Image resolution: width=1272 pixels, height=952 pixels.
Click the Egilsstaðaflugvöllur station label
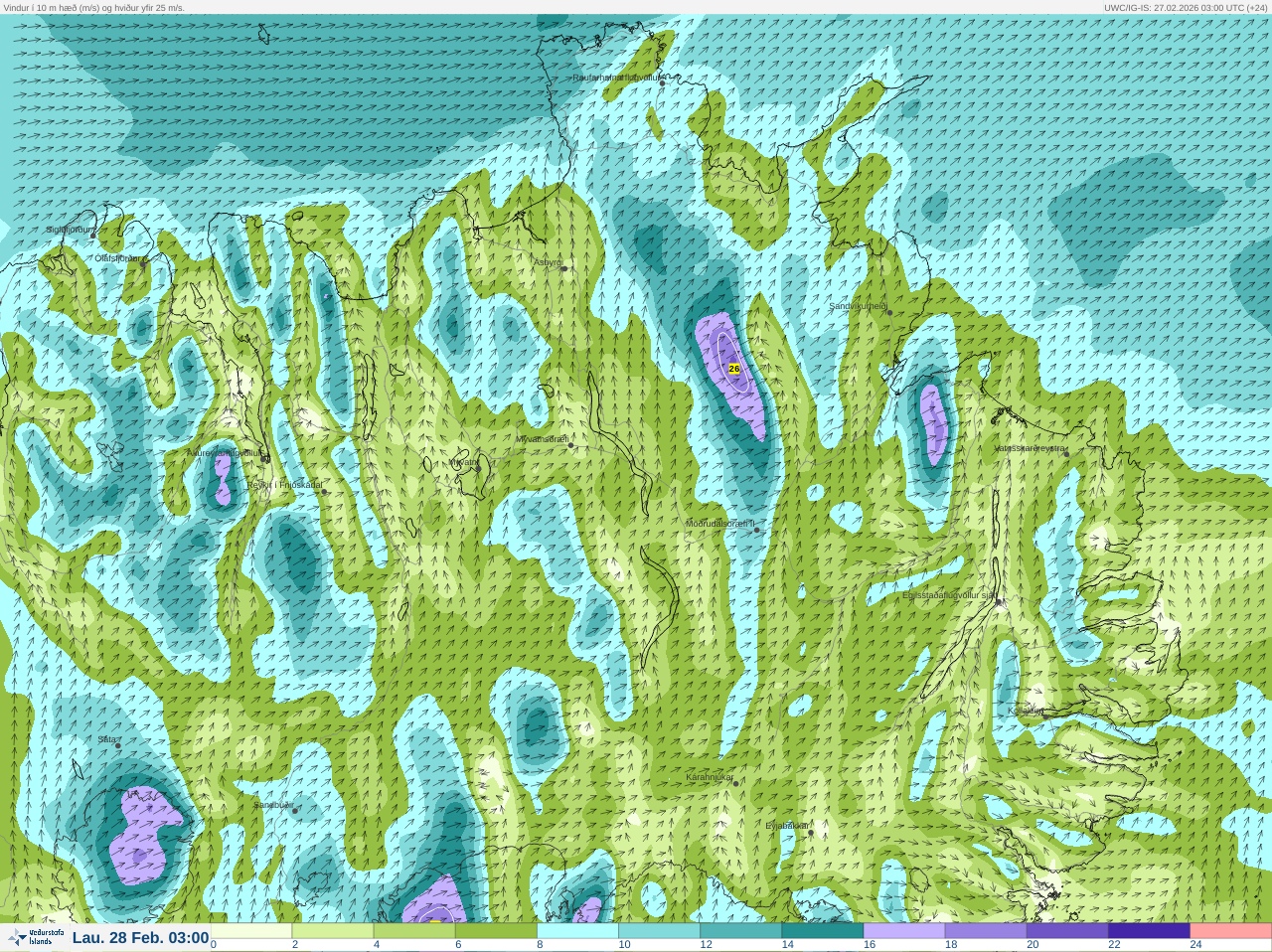pyautogui.click(x=950, y=595)
